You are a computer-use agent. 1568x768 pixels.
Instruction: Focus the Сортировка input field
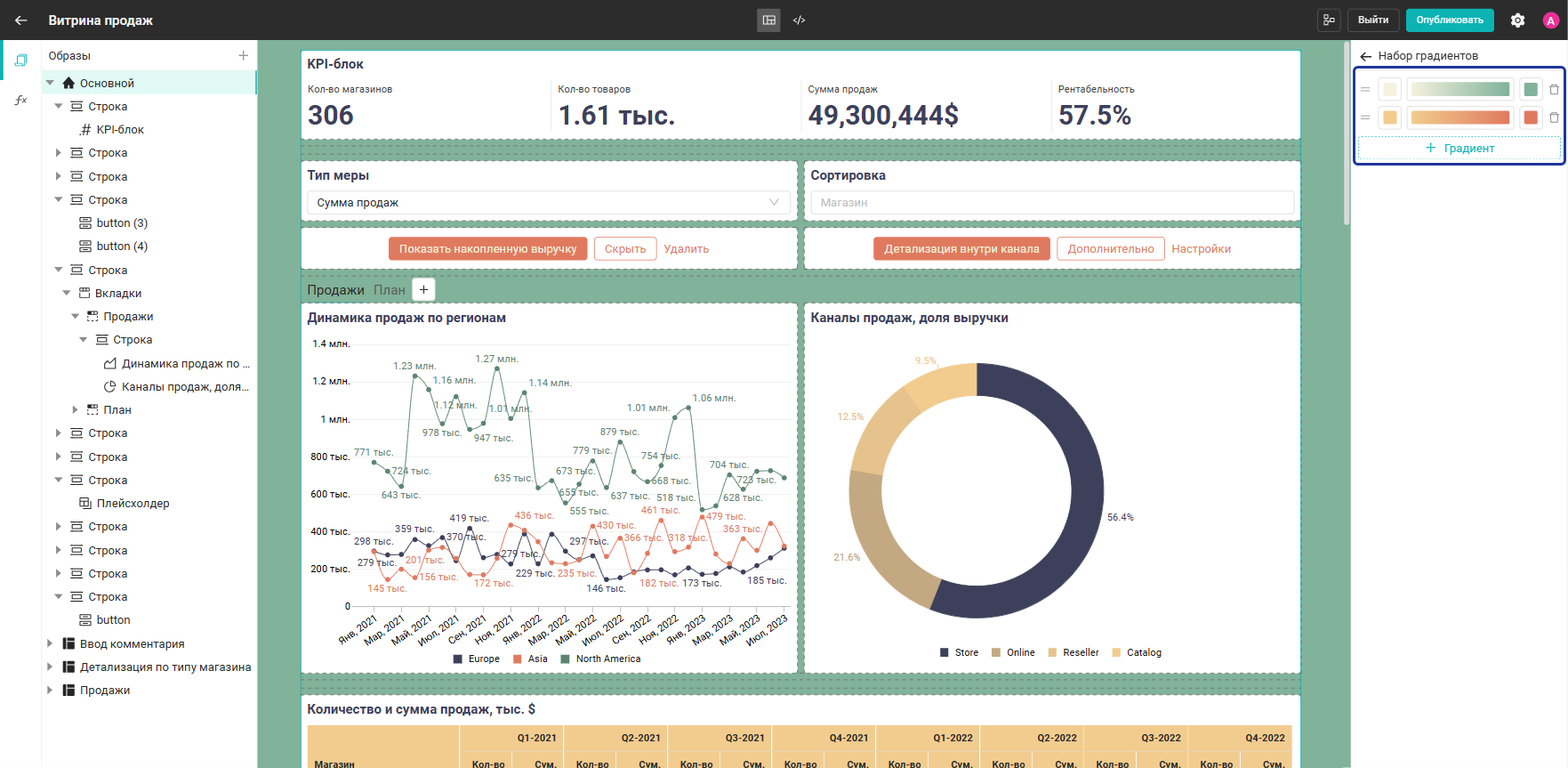[x=1052, y=203]
